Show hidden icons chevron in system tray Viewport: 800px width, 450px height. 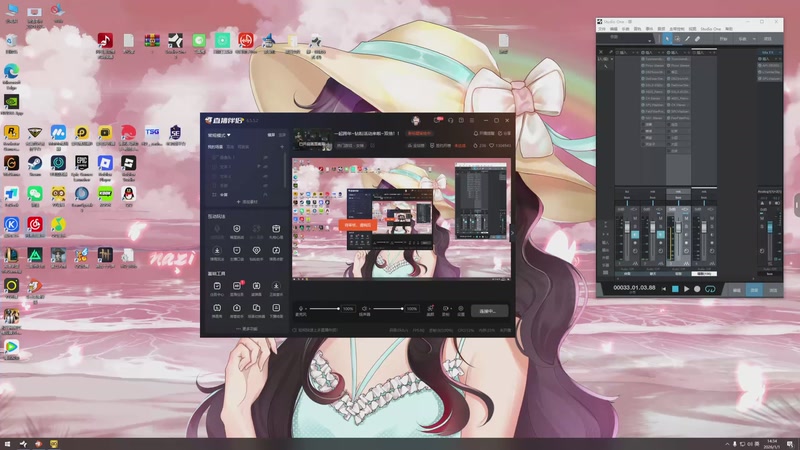tap(727, 444)
